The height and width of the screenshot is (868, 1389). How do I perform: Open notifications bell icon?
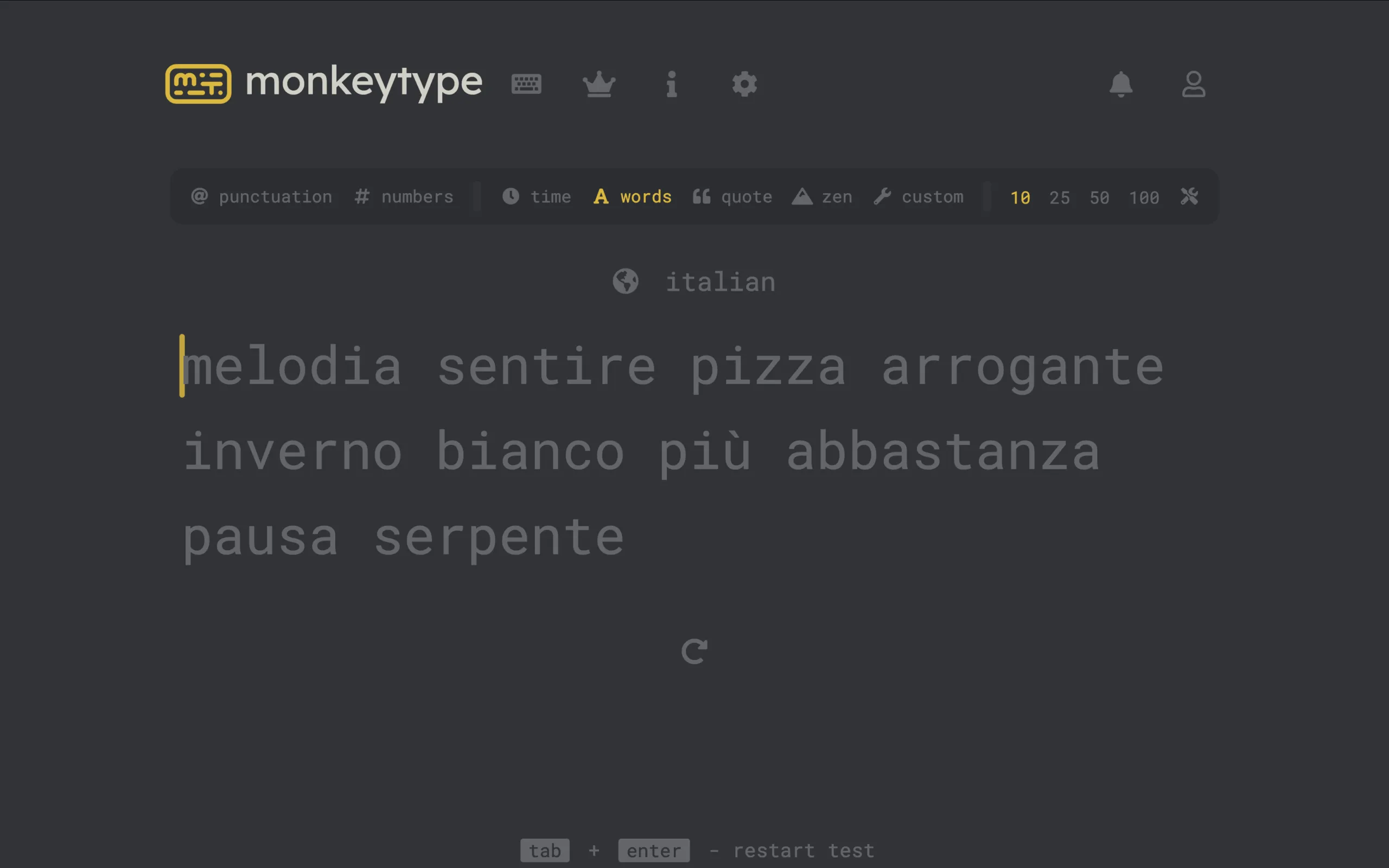point(1120,85)
